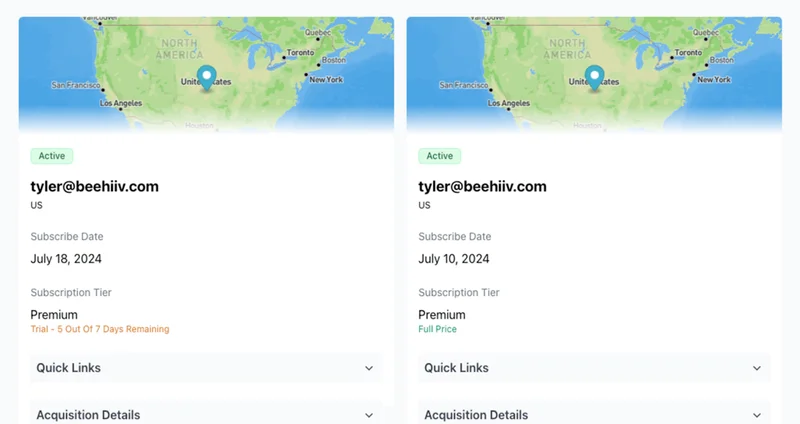The height and width of the screenshot is (424, 800).
Task: Open tyler@beehiiv.com subscriber from July 18 card
Action: [x=94, y=186]
